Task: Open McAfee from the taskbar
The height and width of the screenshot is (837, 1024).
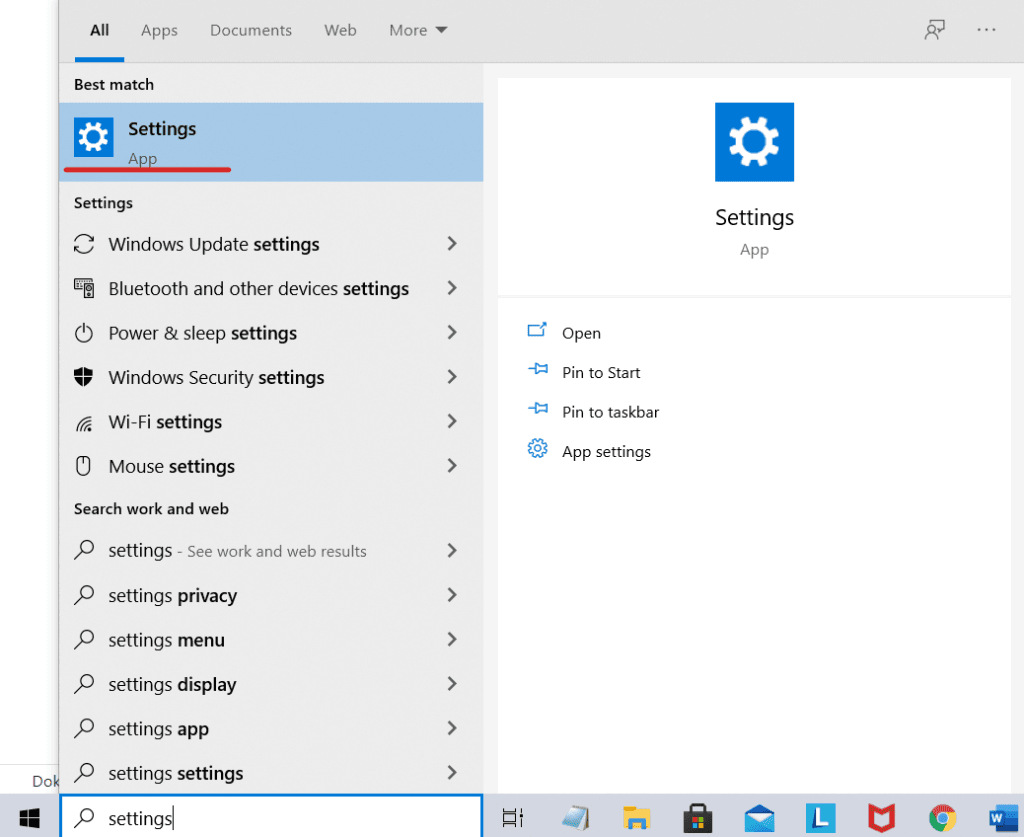Action: [x=881, y=818]
